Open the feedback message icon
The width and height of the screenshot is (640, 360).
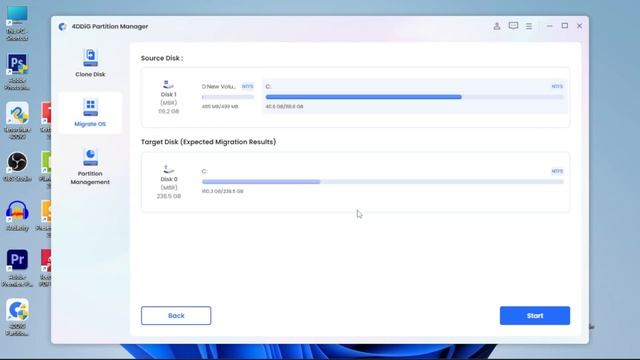coord(513,26)
